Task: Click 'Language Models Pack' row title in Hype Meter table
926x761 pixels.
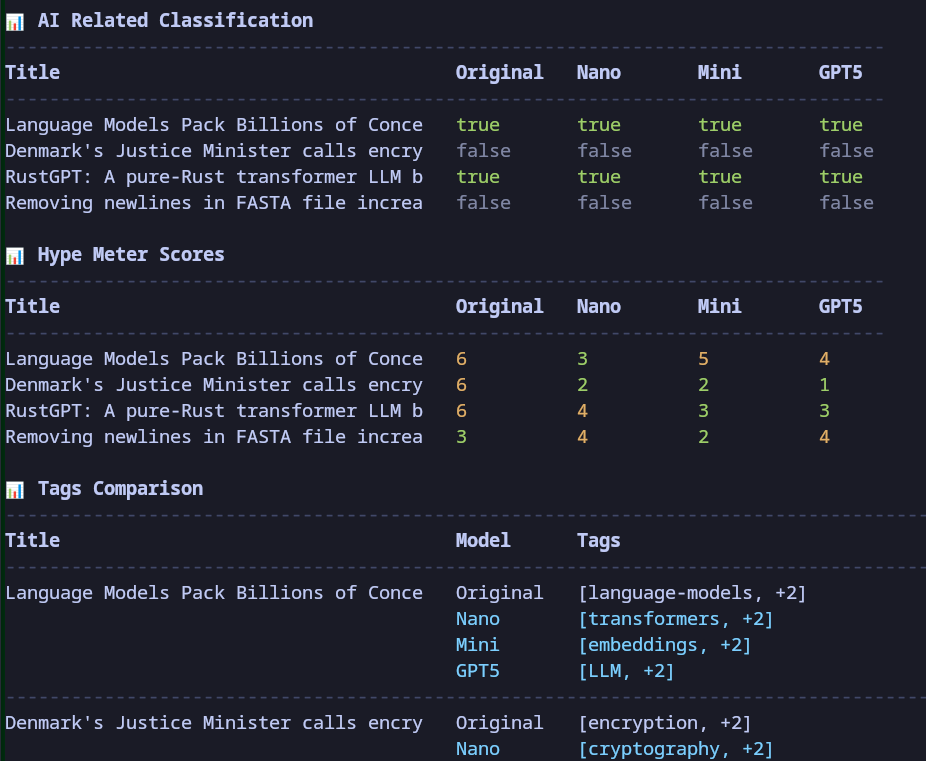Action: [x=214, y=359]
